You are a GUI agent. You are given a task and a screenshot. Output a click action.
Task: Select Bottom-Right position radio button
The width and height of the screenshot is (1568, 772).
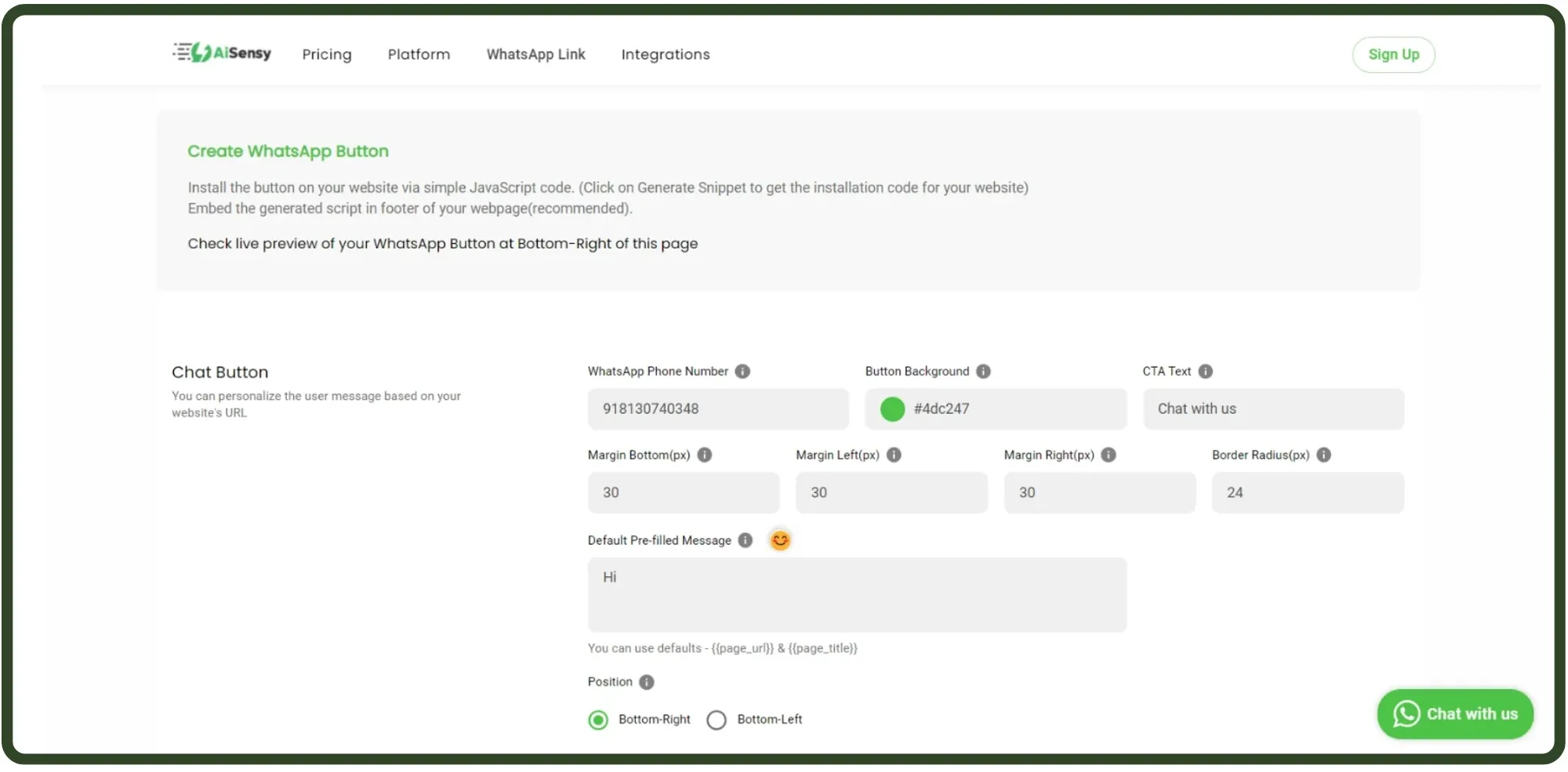click(598, 719)
